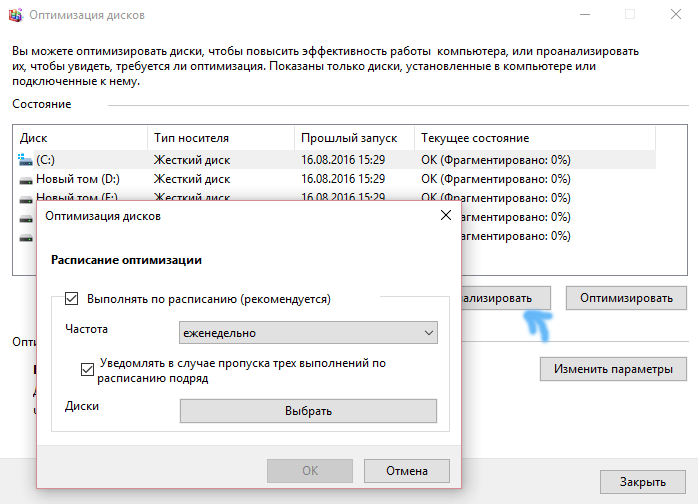
Task: Select Жесткий диск cell in (C:) row
Action: [x=192, y=160]
